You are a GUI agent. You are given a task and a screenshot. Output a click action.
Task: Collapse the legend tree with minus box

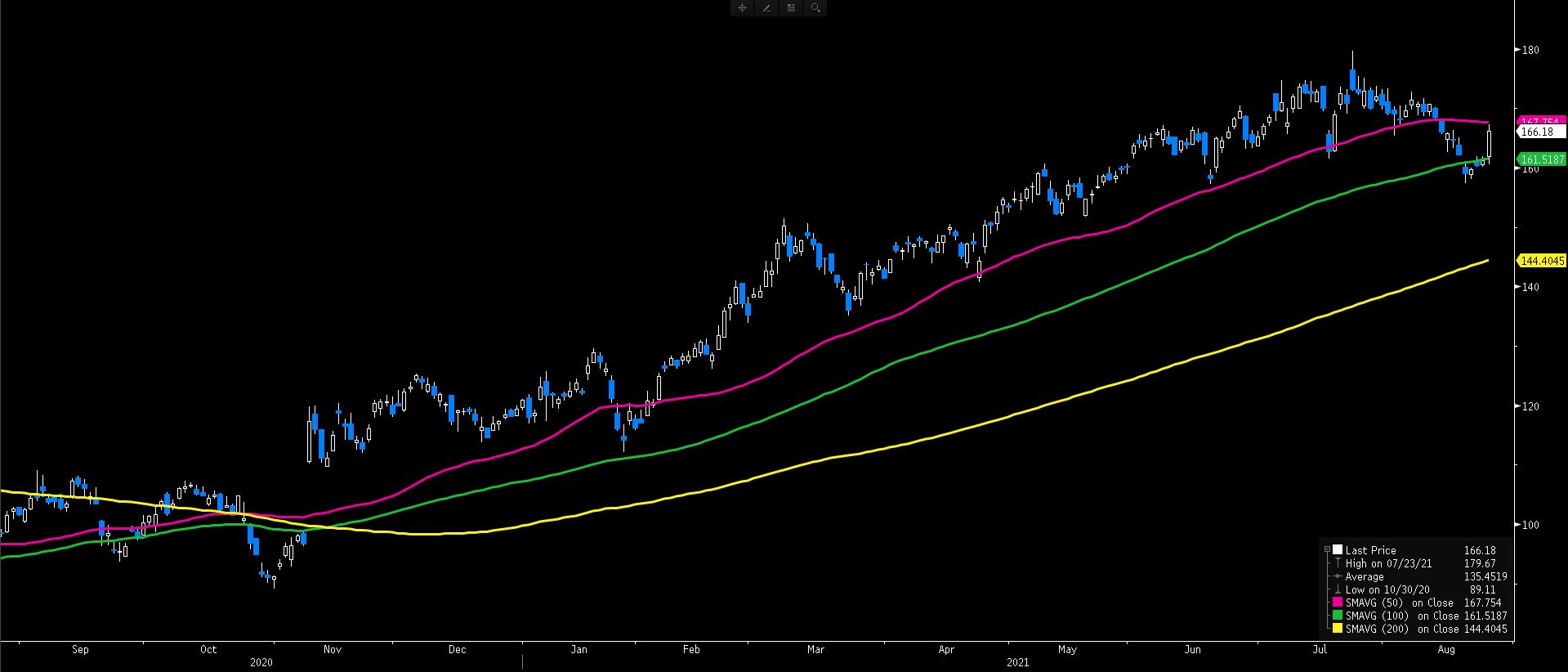1327,550
